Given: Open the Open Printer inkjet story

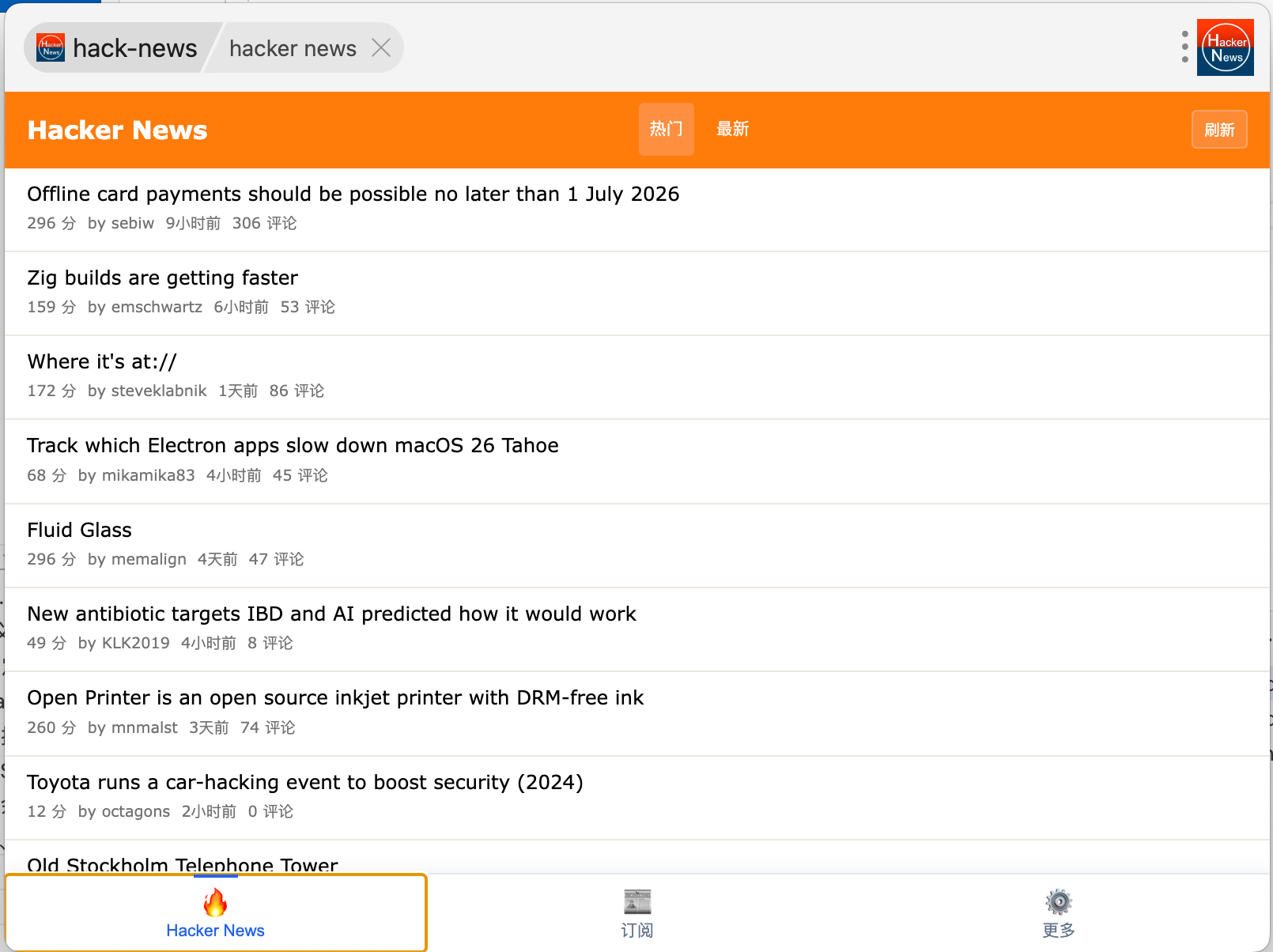Looking at the screenshot, I should tap(336, 698).
